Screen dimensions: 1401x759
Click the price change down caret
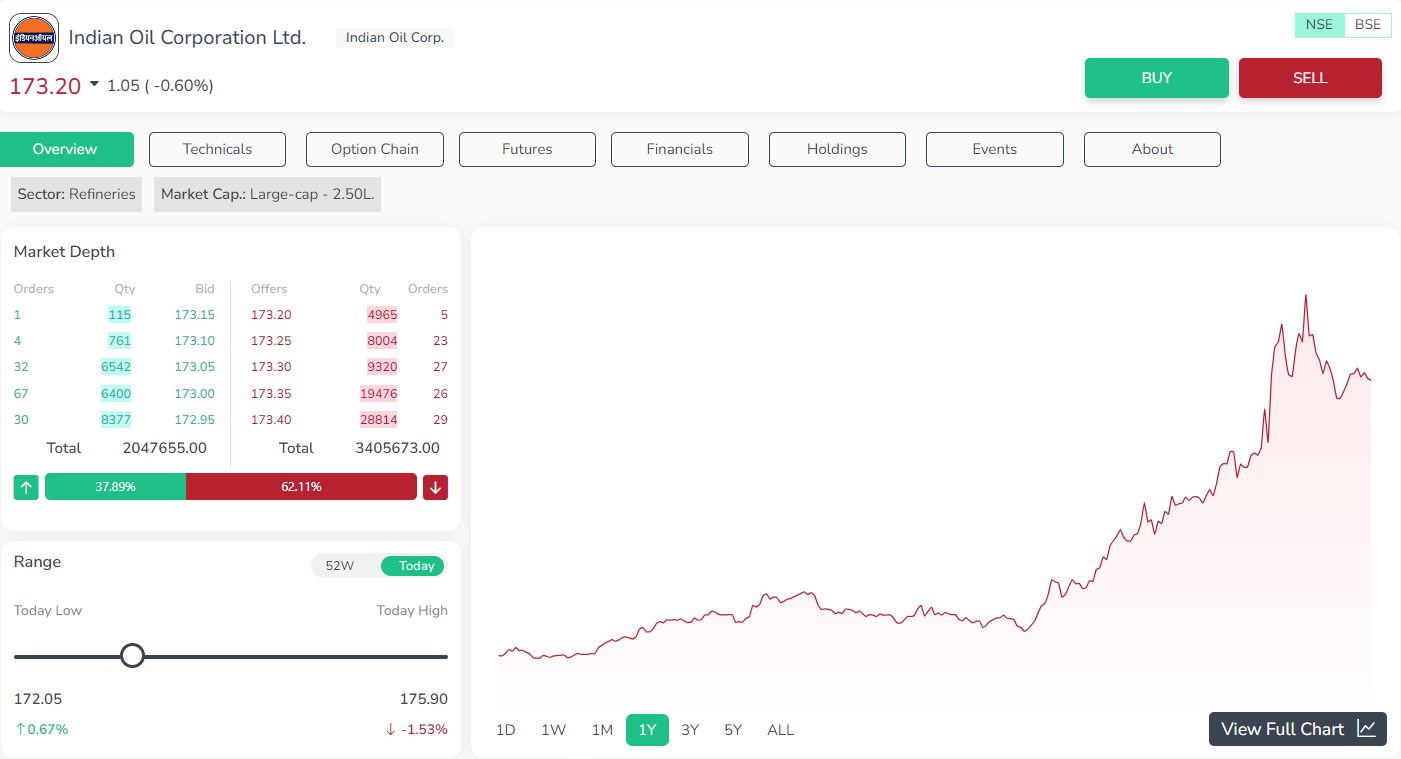coord(94,84)
